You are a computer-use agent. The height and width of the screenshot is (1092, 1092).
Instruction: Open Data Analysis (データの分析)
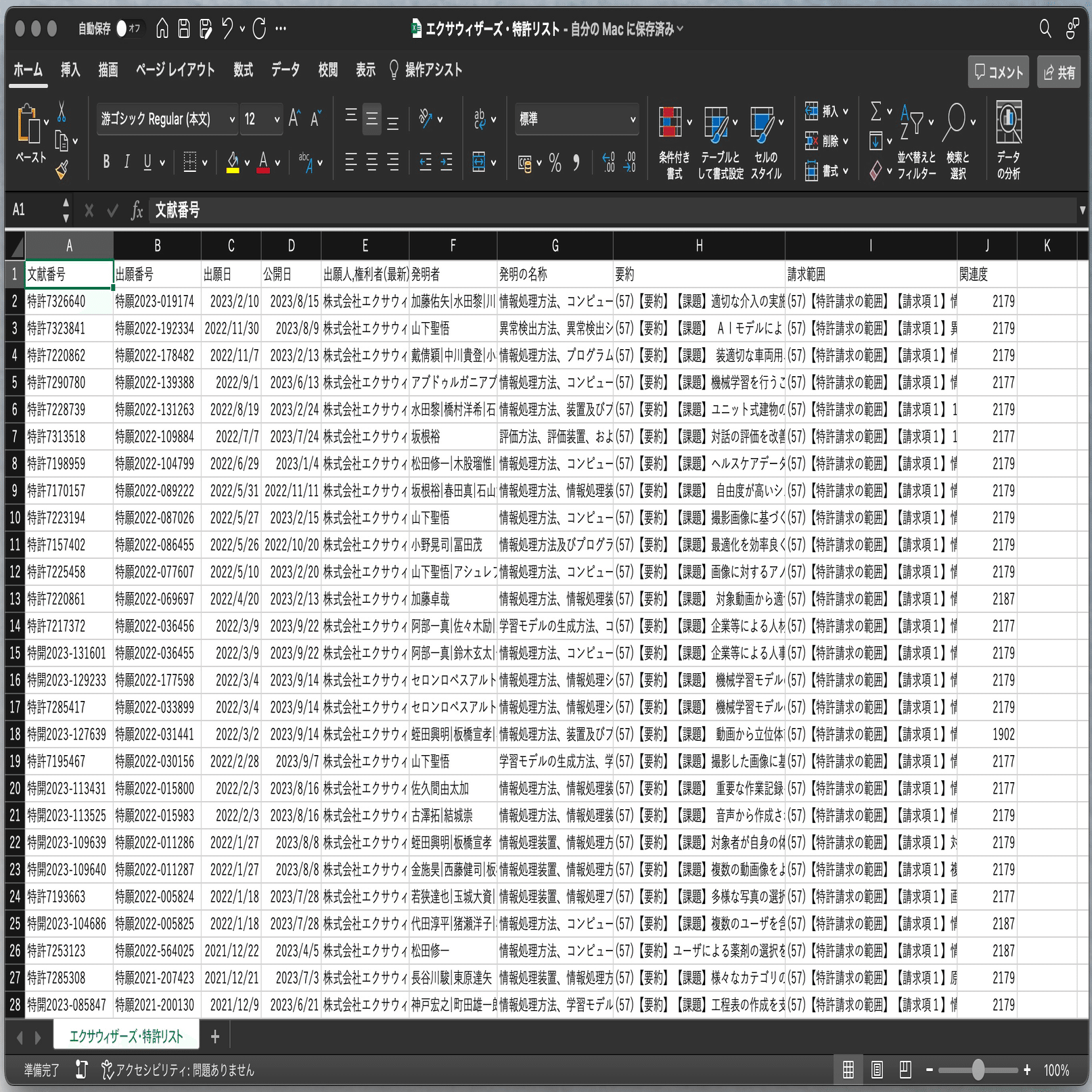[1008, 140]
